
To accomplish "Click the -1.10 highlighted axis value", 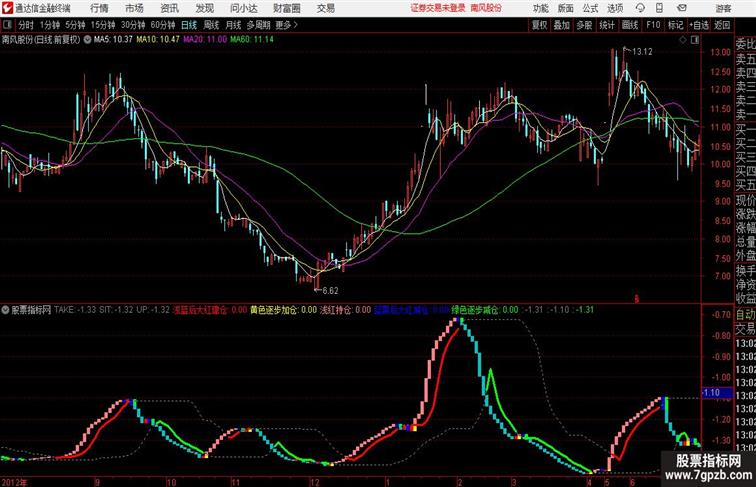I will click(x=717, y=393).
